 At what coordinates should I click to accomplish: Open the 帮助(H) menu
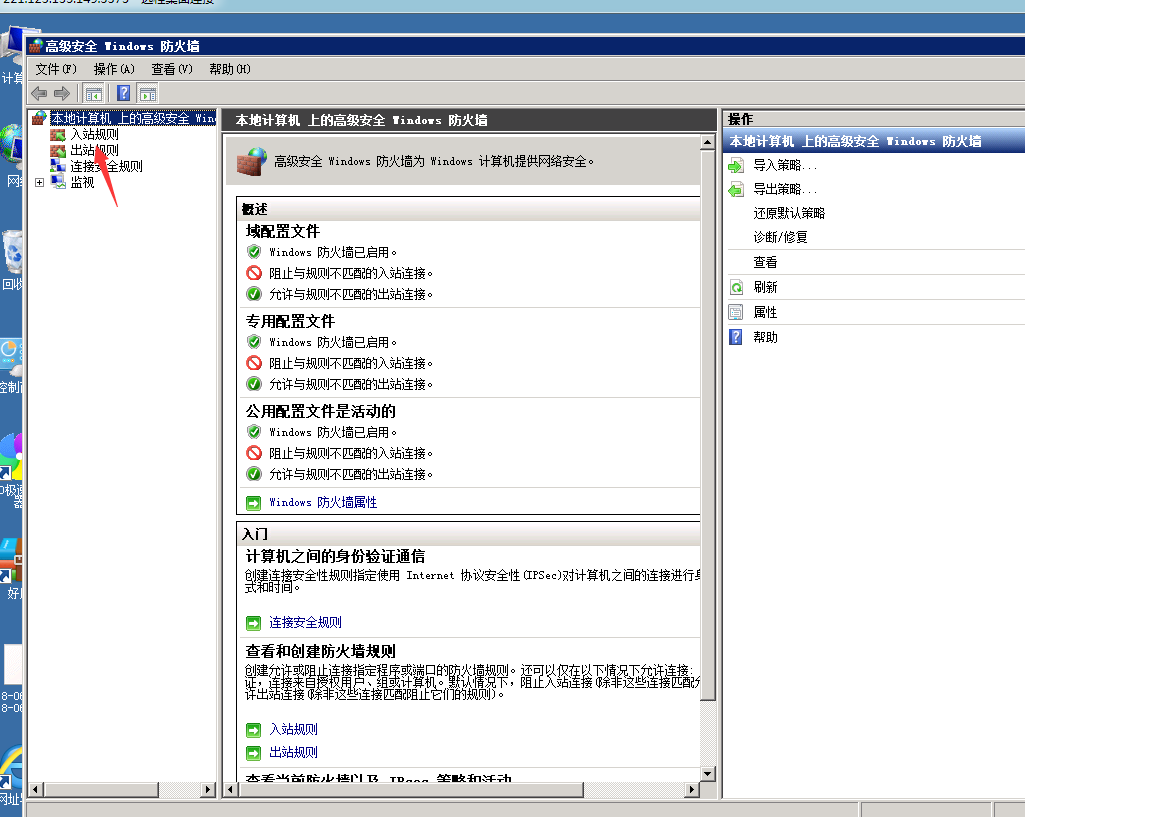230,69
